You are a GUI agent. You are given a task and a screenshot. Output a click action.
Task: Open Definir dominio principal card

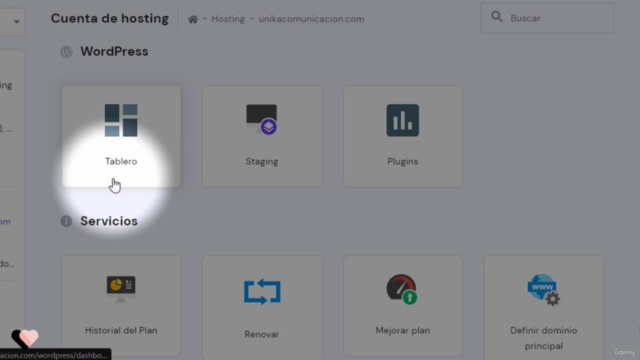tap(544, 307)
